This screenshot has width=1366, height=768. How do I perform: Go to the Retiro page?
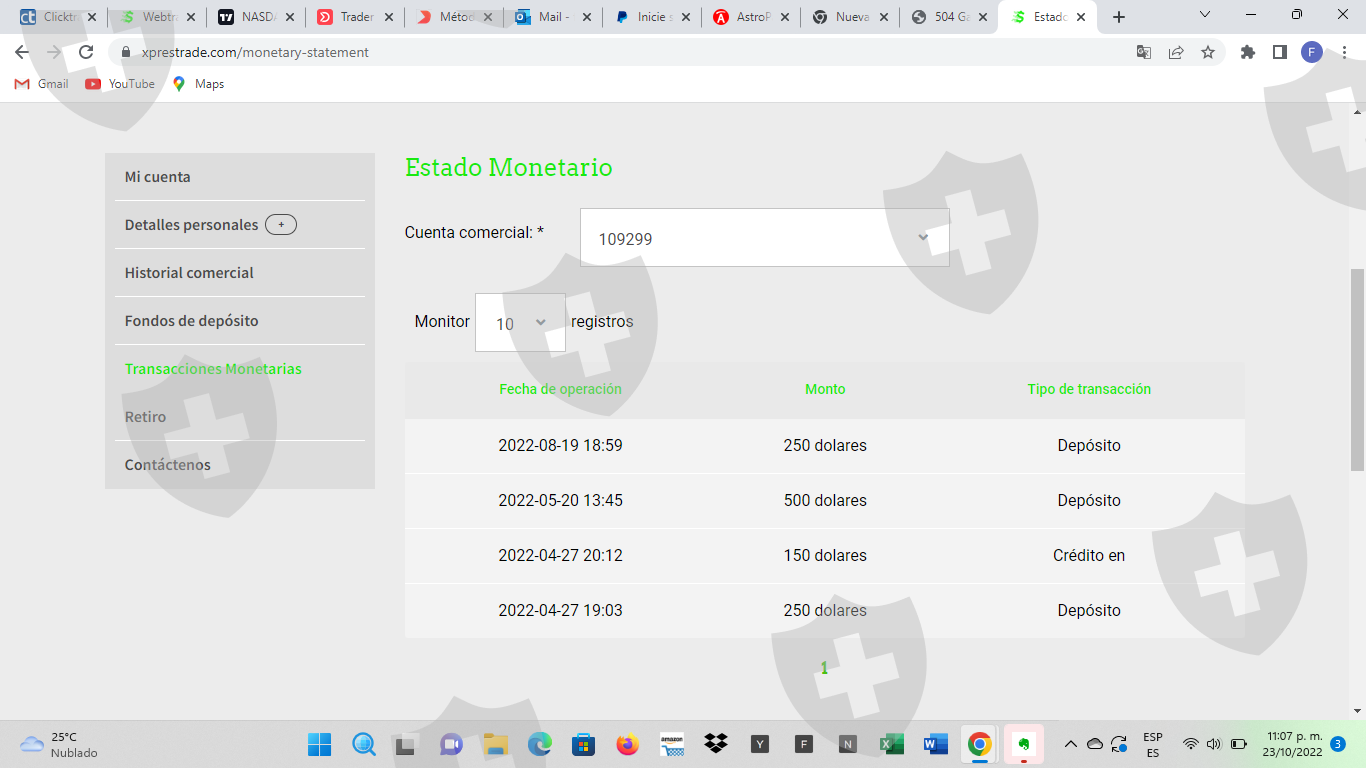[x=145, y=417]
